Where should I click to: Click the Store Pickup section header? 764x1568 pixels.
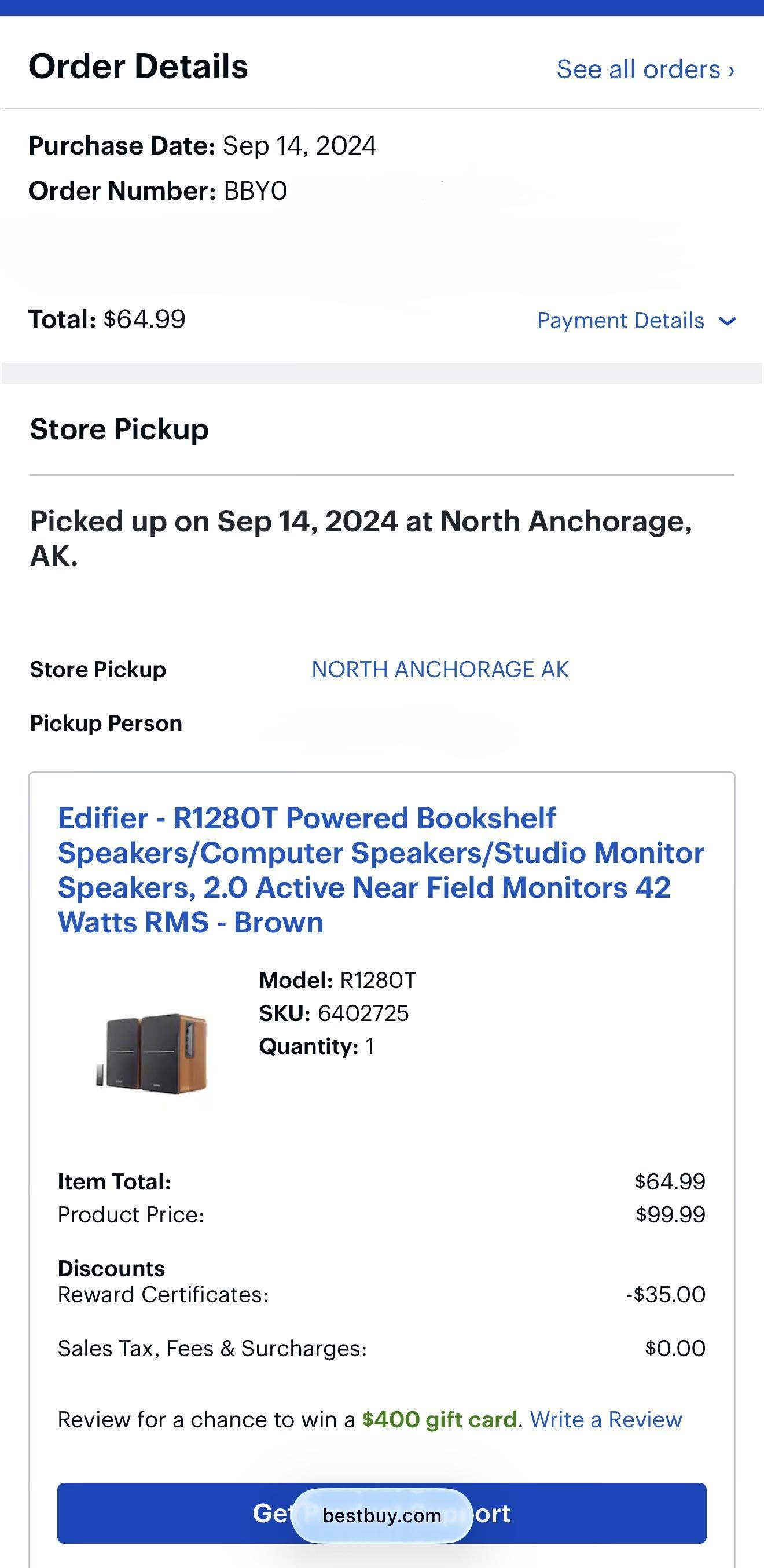pyautogui.click(x=119, y=428)
